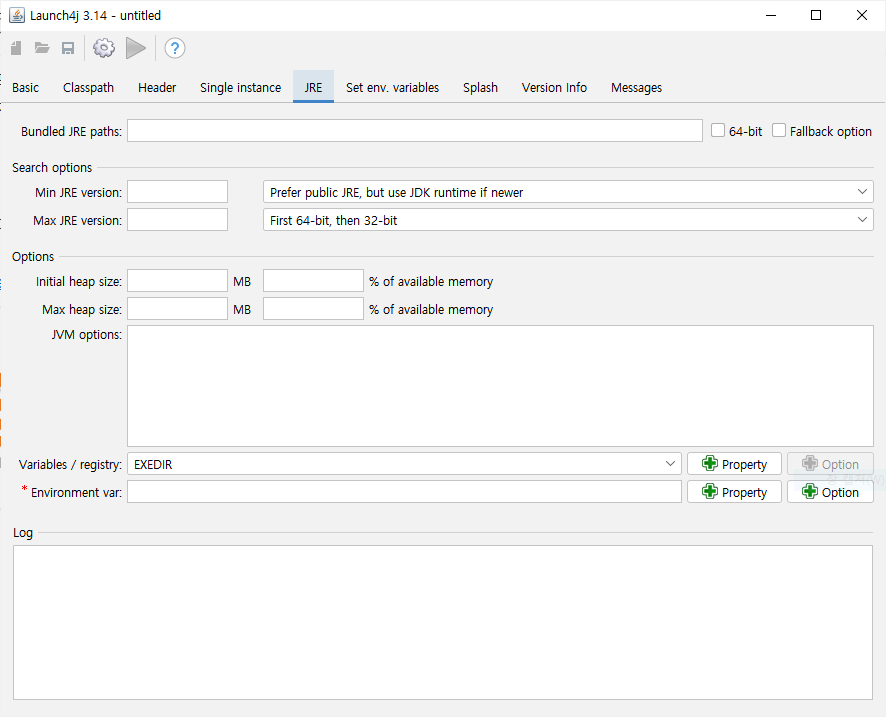Click Max heap percent of memory field
The image size is (886, 717).
tap(313, 308)
